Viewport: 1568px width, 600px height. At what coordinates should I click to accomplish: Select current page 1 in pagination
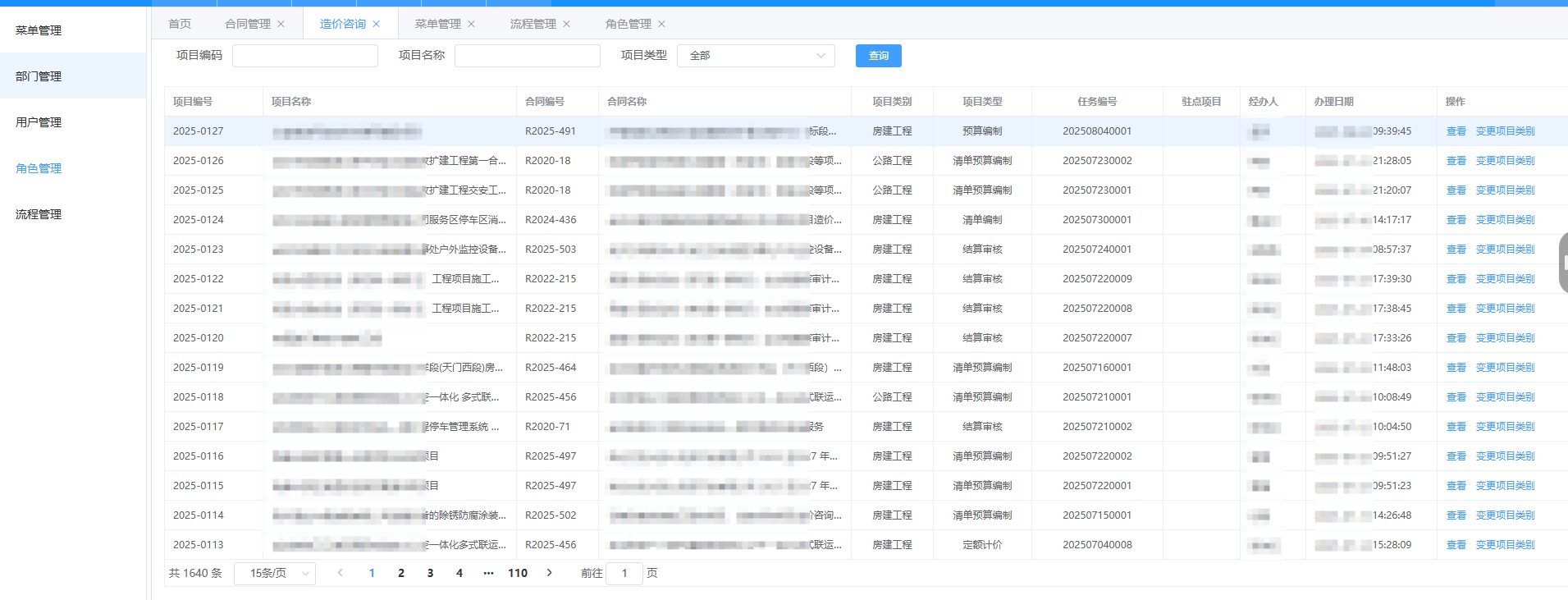click(x=372, y=573)
